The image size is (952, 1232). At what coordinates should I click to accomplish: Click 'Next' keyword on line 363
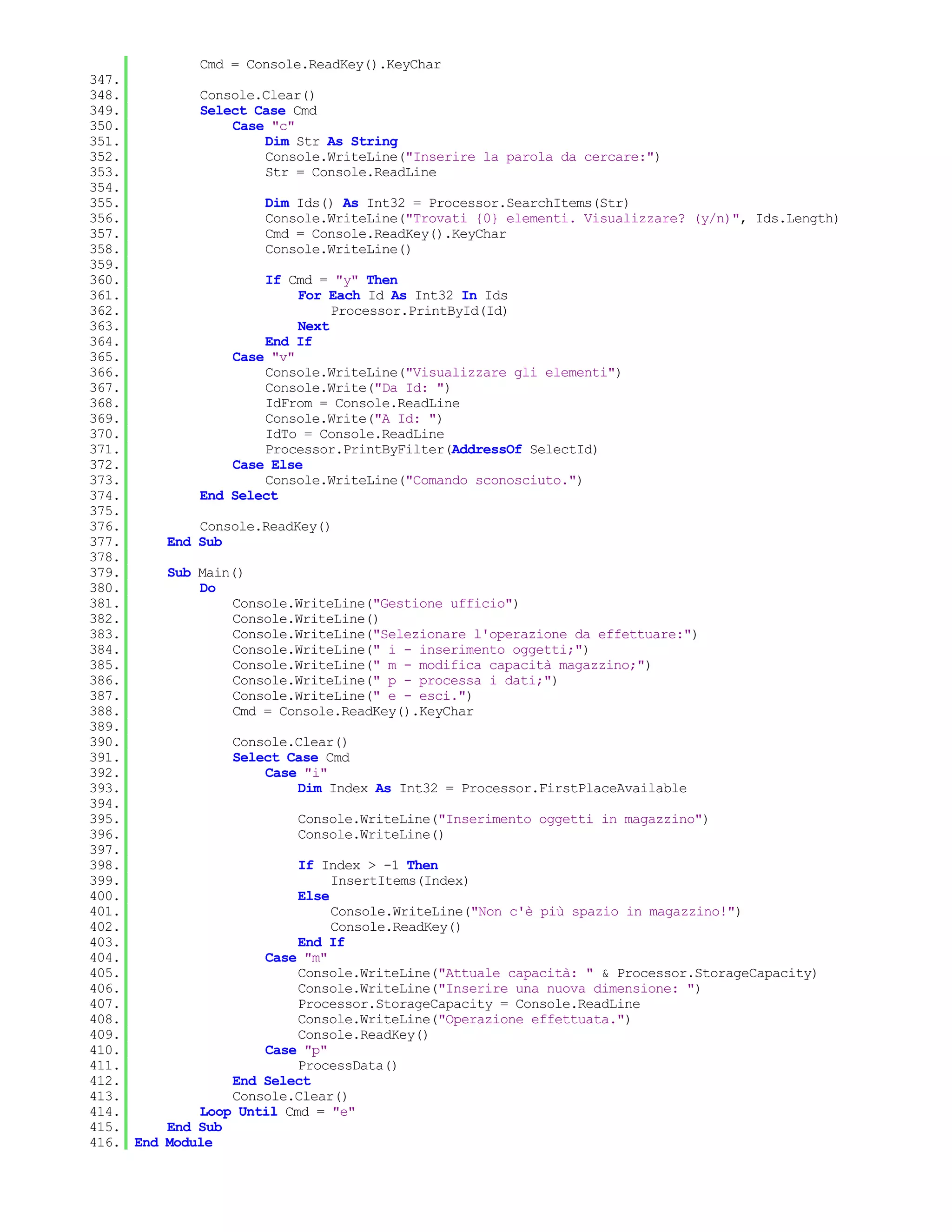click(314, 326)
